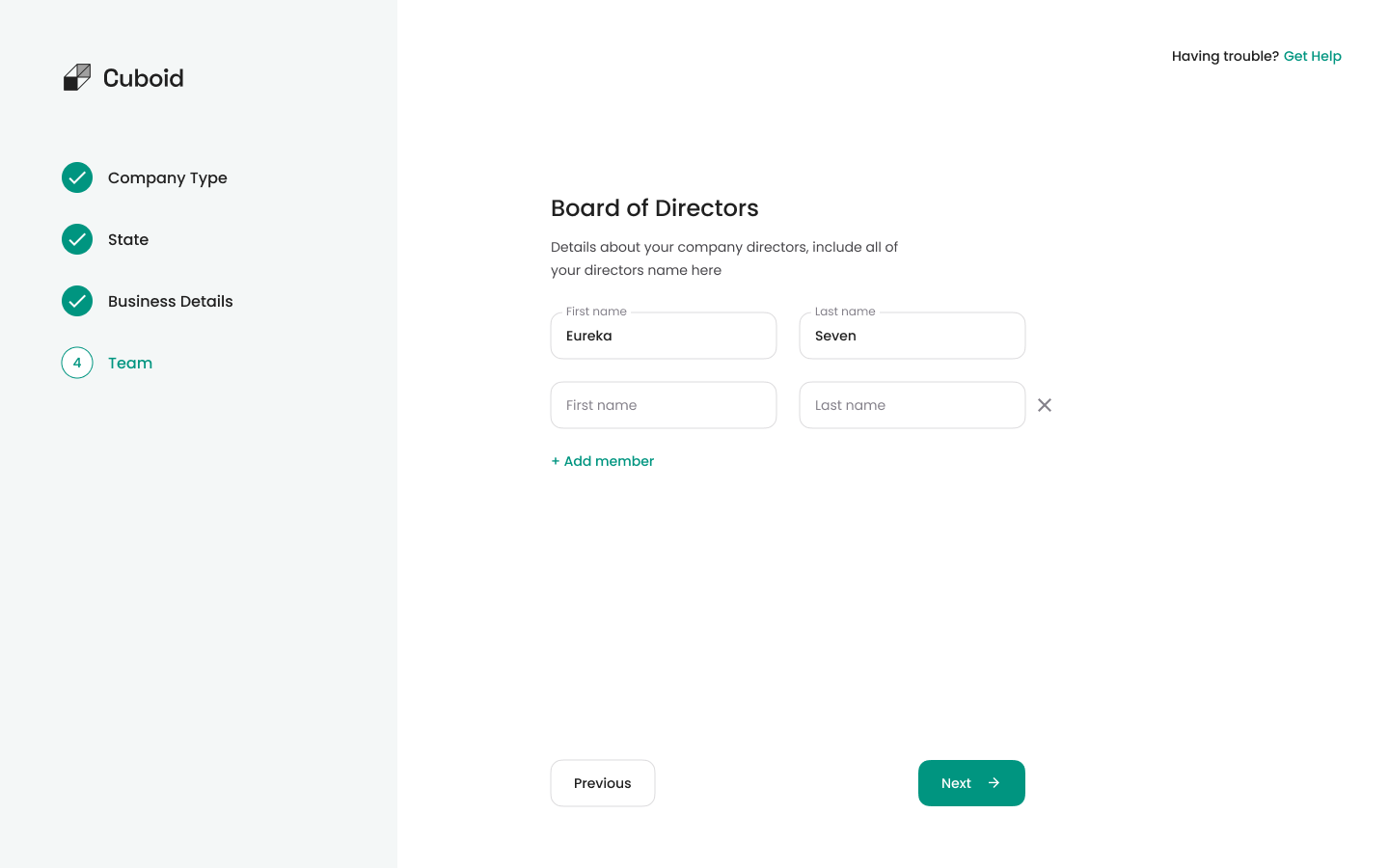Click the arrow icon in Next button
Image resolution: width=1389 pixels, height=868 pixels.
(994, 783)
